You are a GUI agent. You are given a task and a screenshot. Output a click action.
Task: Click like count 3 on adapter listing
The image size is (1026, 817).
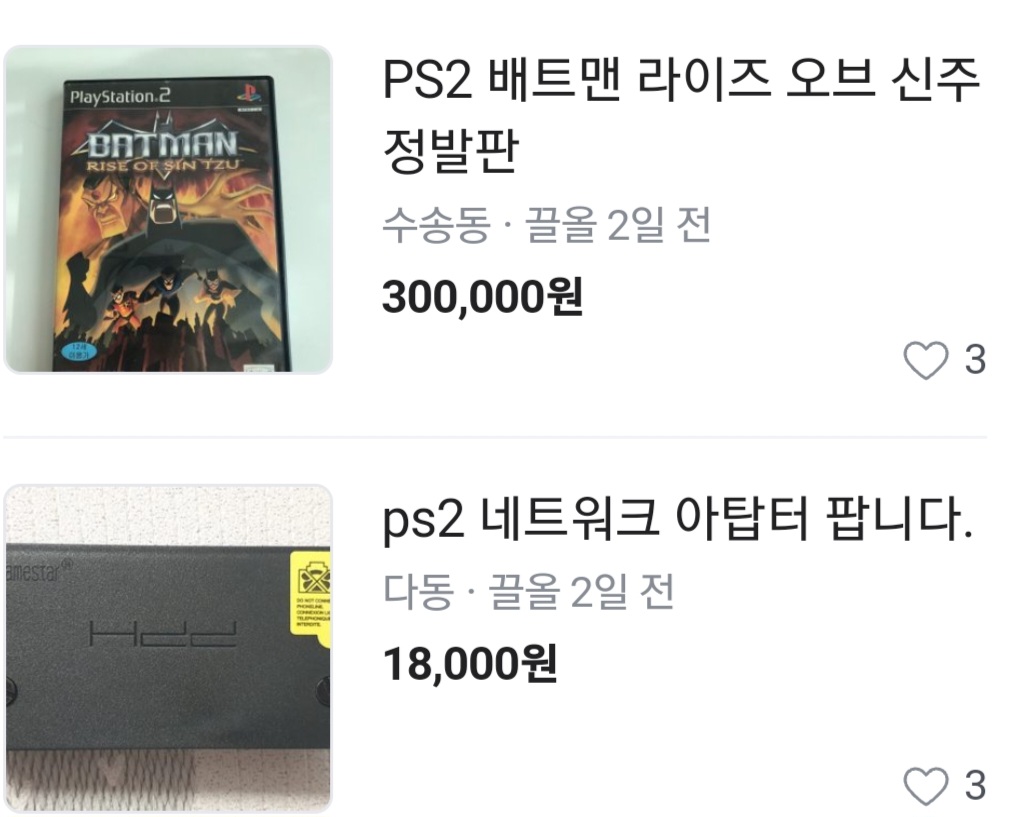[975, 785]
